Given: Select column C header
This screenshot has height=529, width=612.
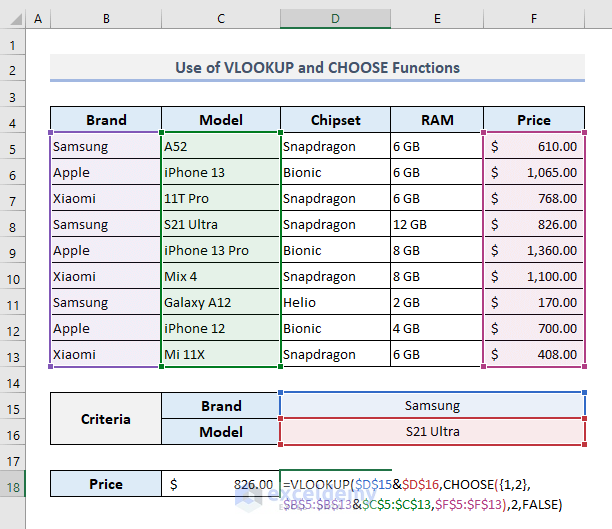Looking at the screenshot, I should tap(221, 19).
